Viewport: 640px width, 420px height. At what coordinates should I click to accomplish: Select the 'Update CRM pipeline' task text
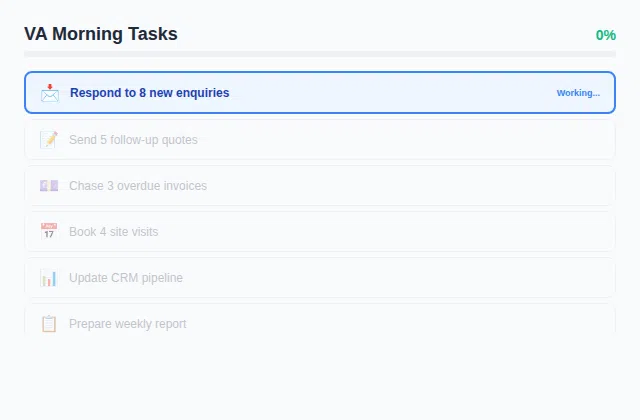tap(126, 278)
